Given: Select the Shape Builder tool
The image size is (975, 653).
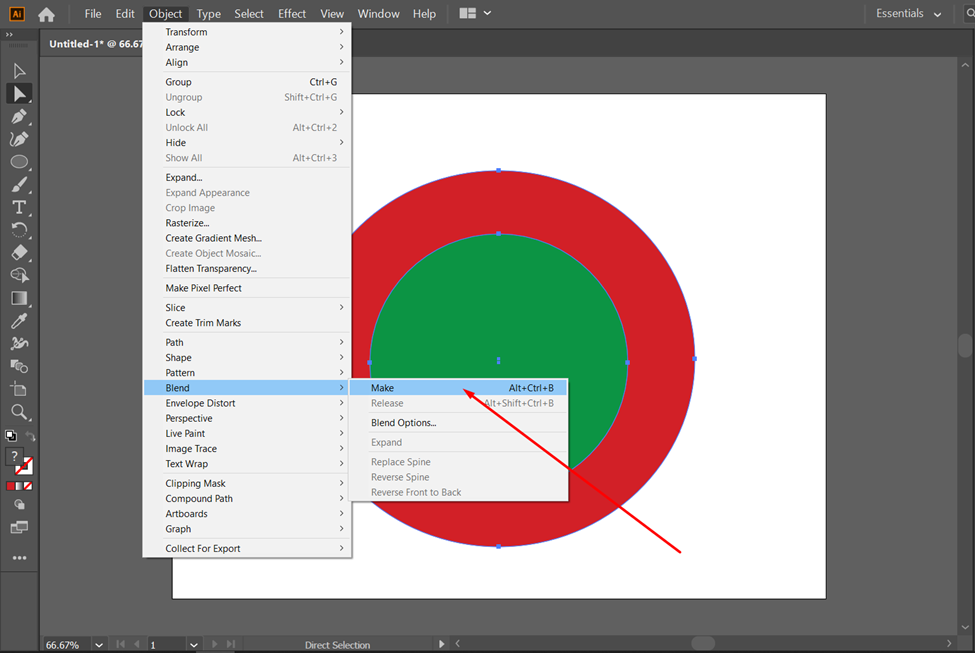Looking at the screenshot, I should pos(19,275).
